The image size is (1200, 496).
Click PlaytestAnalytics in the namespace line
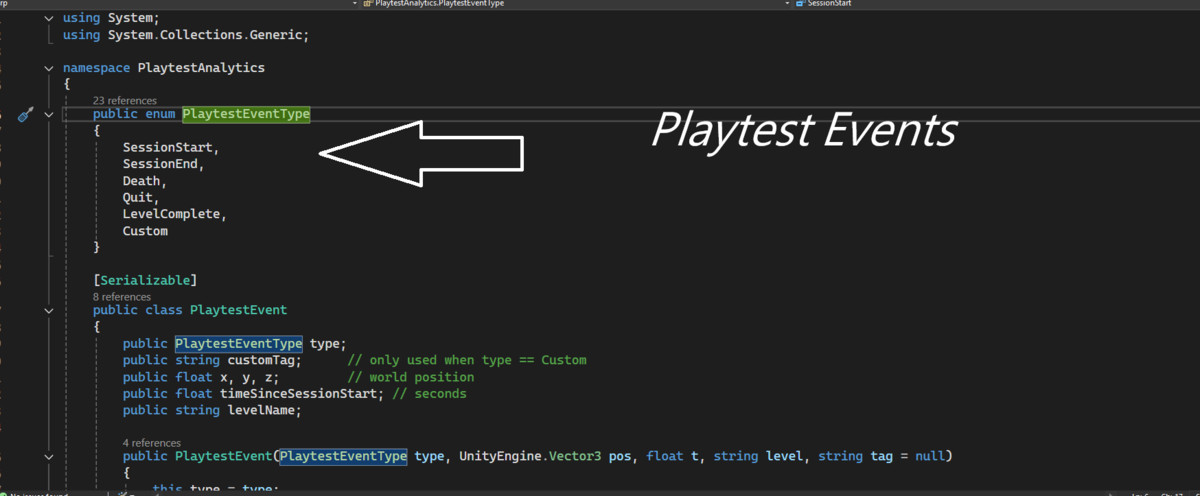[201, 68]
